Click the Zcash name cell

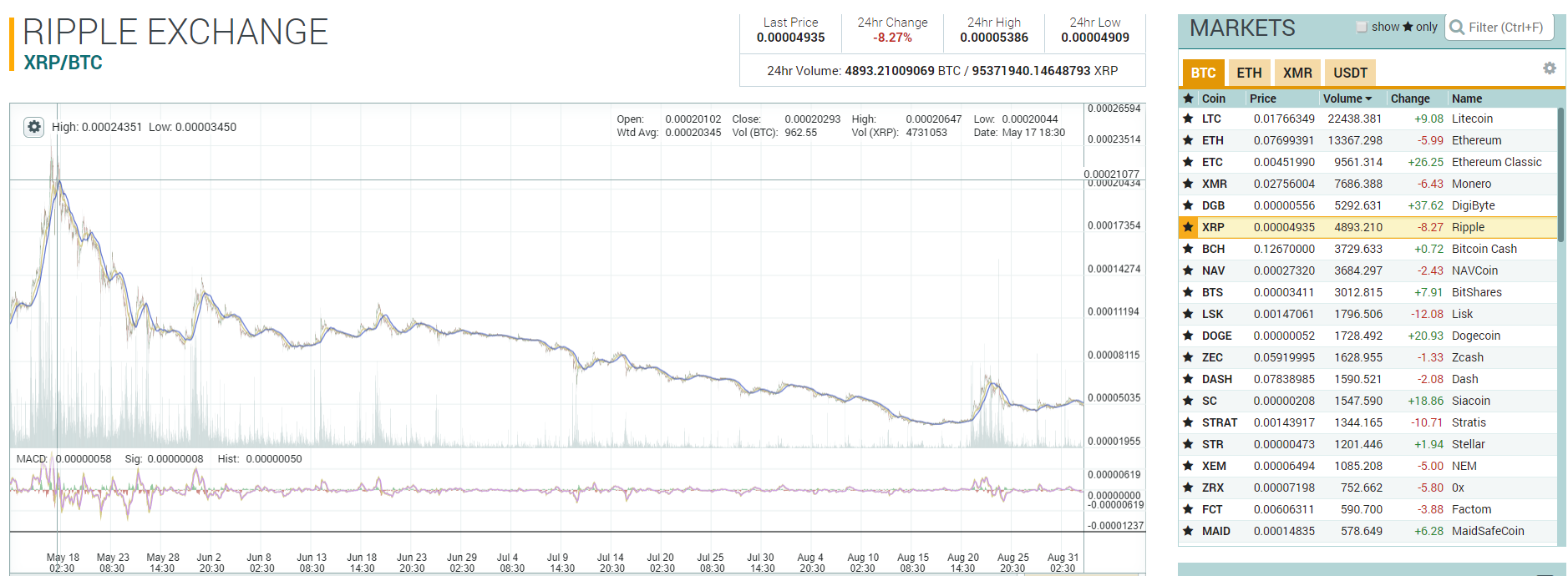coord(1468,357)
